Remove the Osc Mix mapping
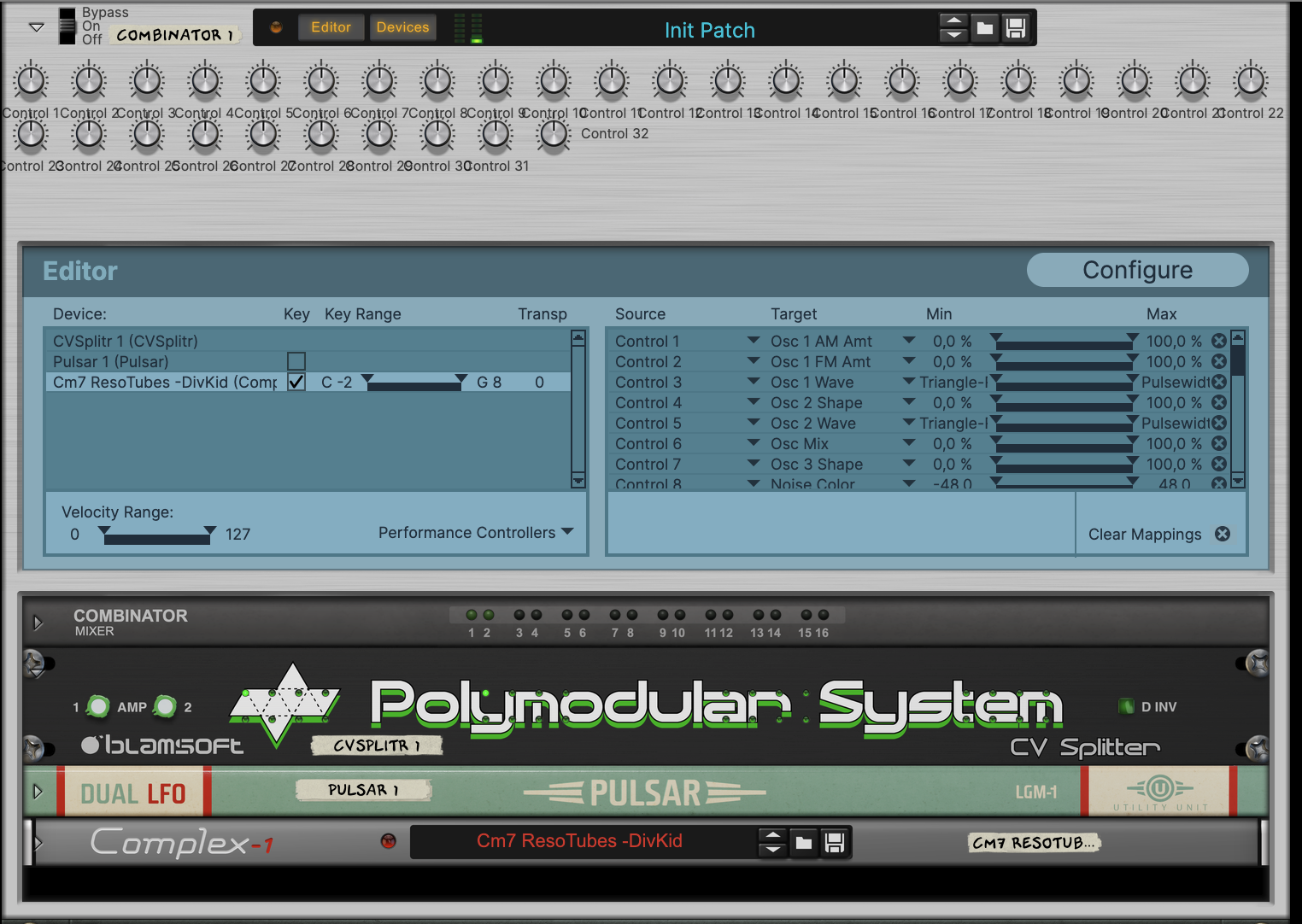This screenshot has width=1302, height=924. (x=1219, y=443)
